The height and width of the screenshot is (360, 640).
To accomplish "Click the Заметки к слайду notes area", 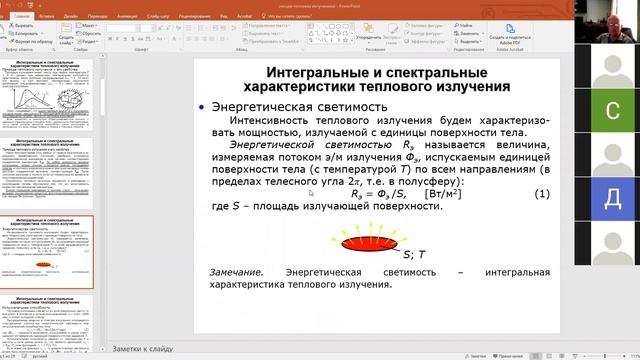I will point(142,349).
